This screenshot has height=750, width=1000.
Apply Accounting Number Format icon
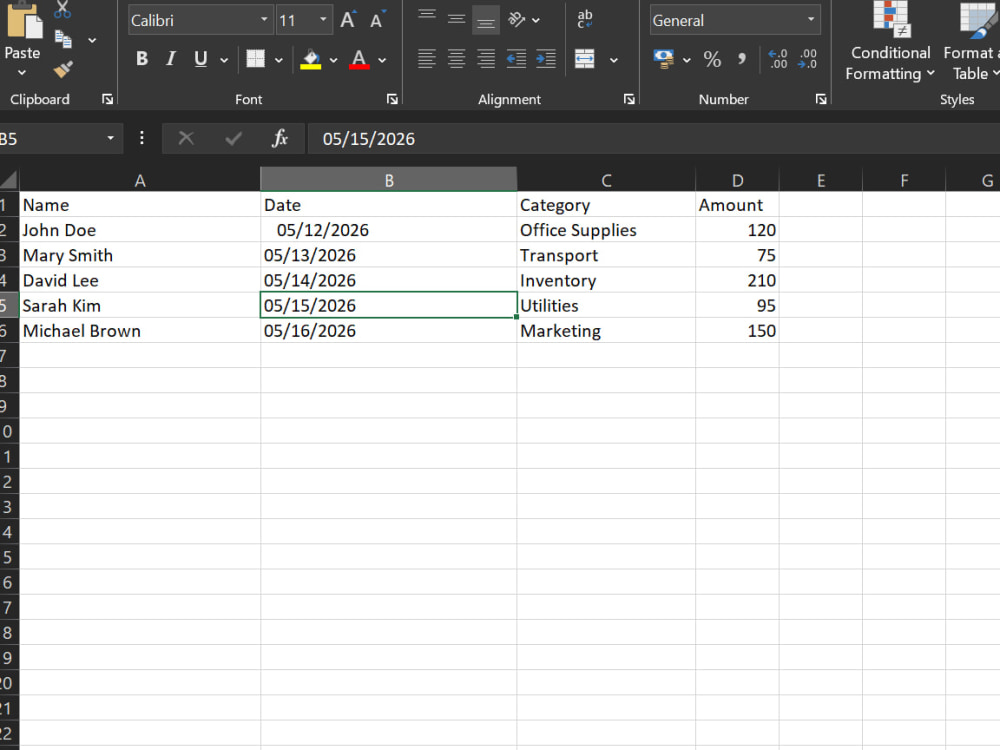click(664, 59)
